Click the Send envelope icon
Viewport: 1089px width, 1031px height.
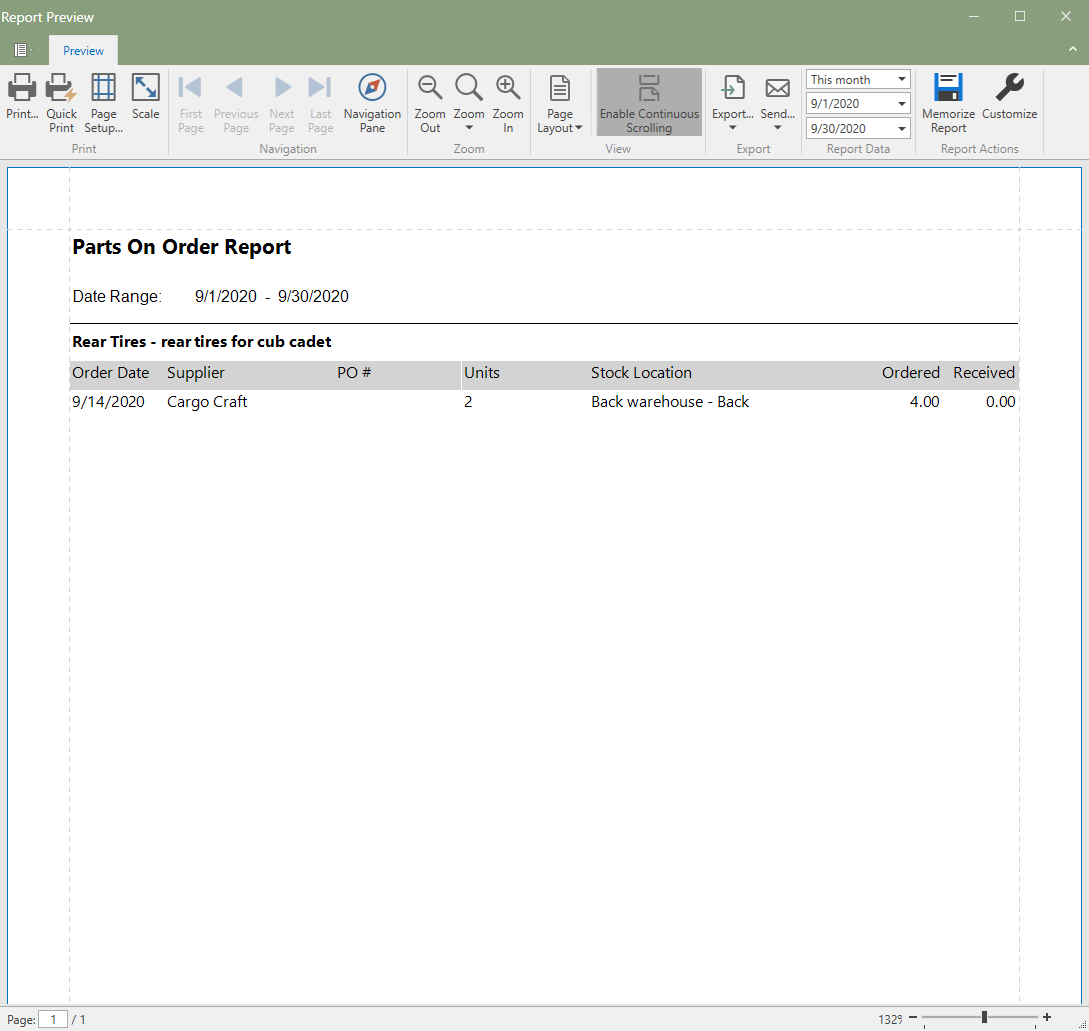click(x=777, y=88)
